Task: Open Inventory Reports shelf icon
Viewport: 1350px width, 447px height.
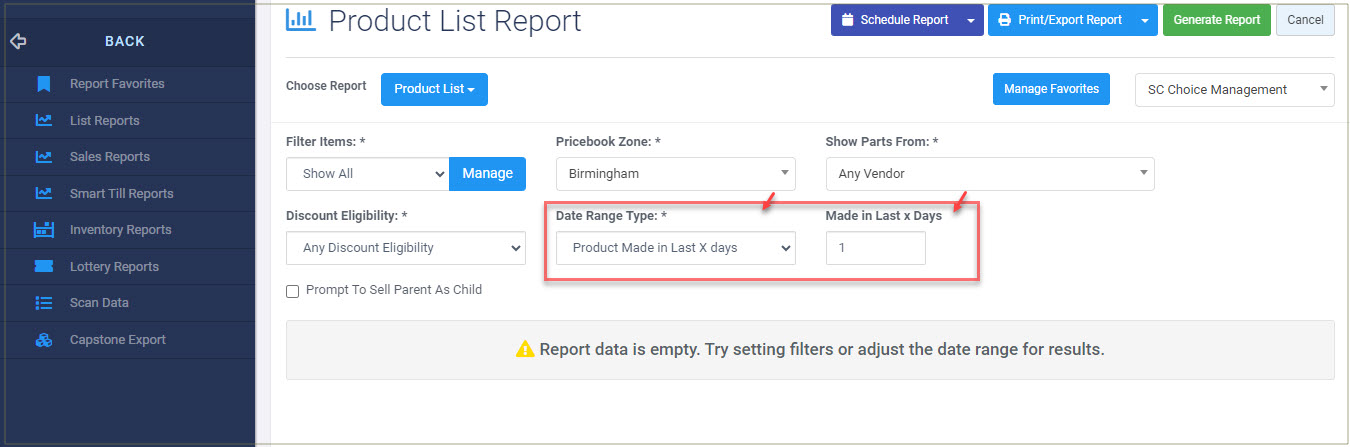Action: point(43,230)
